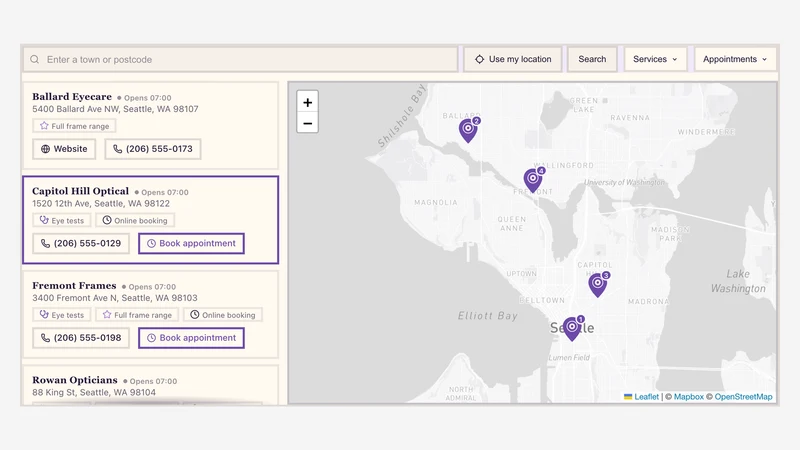Click the town or postcode search field
800x450 pixels.
240,60
